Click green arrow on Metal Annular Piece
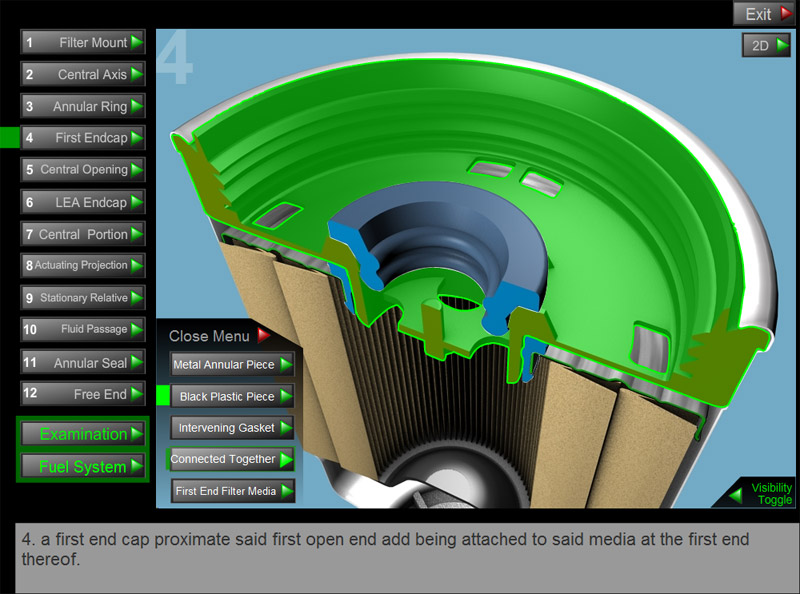Screen dimensions: 800x594 point(286,364)
